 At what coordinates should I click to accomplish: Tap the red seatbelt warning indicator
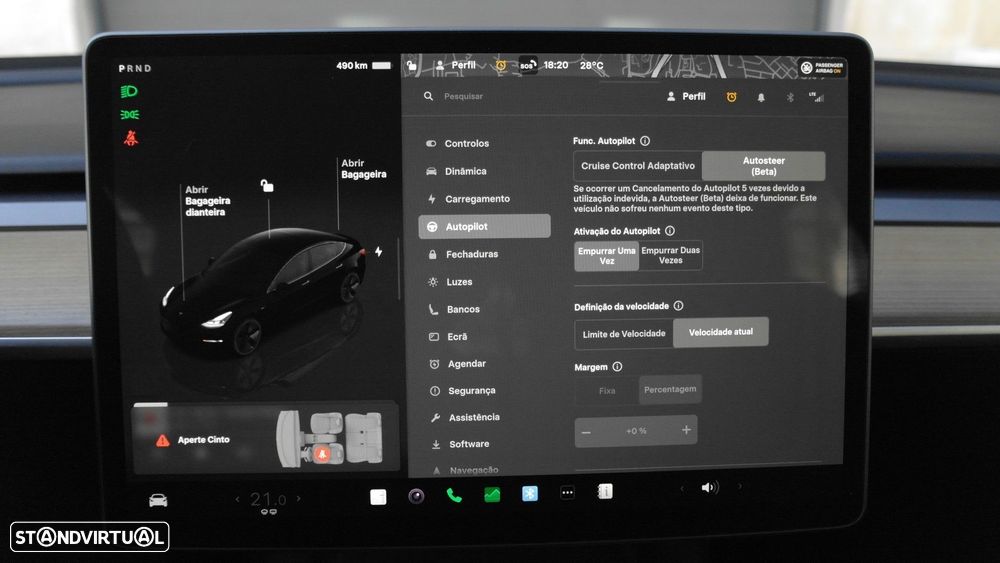[131, 138]
